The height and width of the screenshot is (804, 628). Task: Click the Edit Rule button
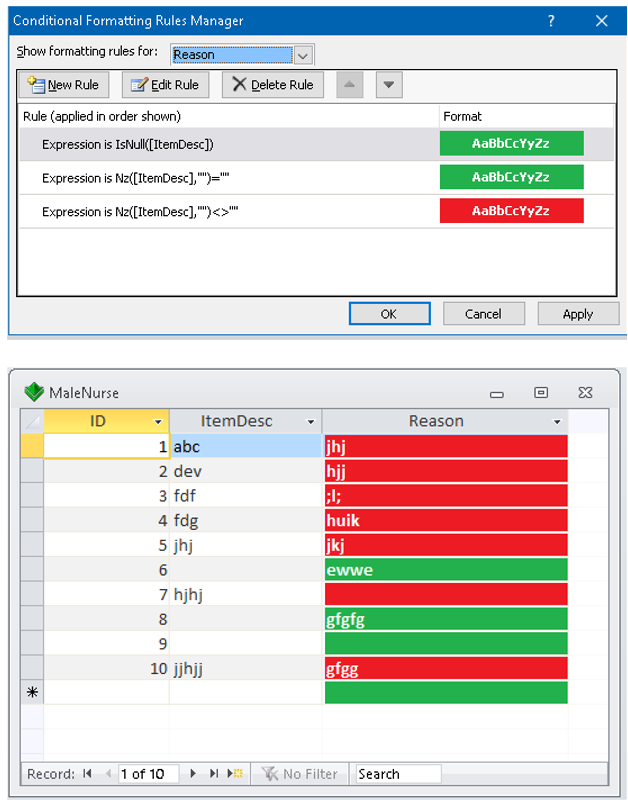pyautogui.click(x=165, y=85)
